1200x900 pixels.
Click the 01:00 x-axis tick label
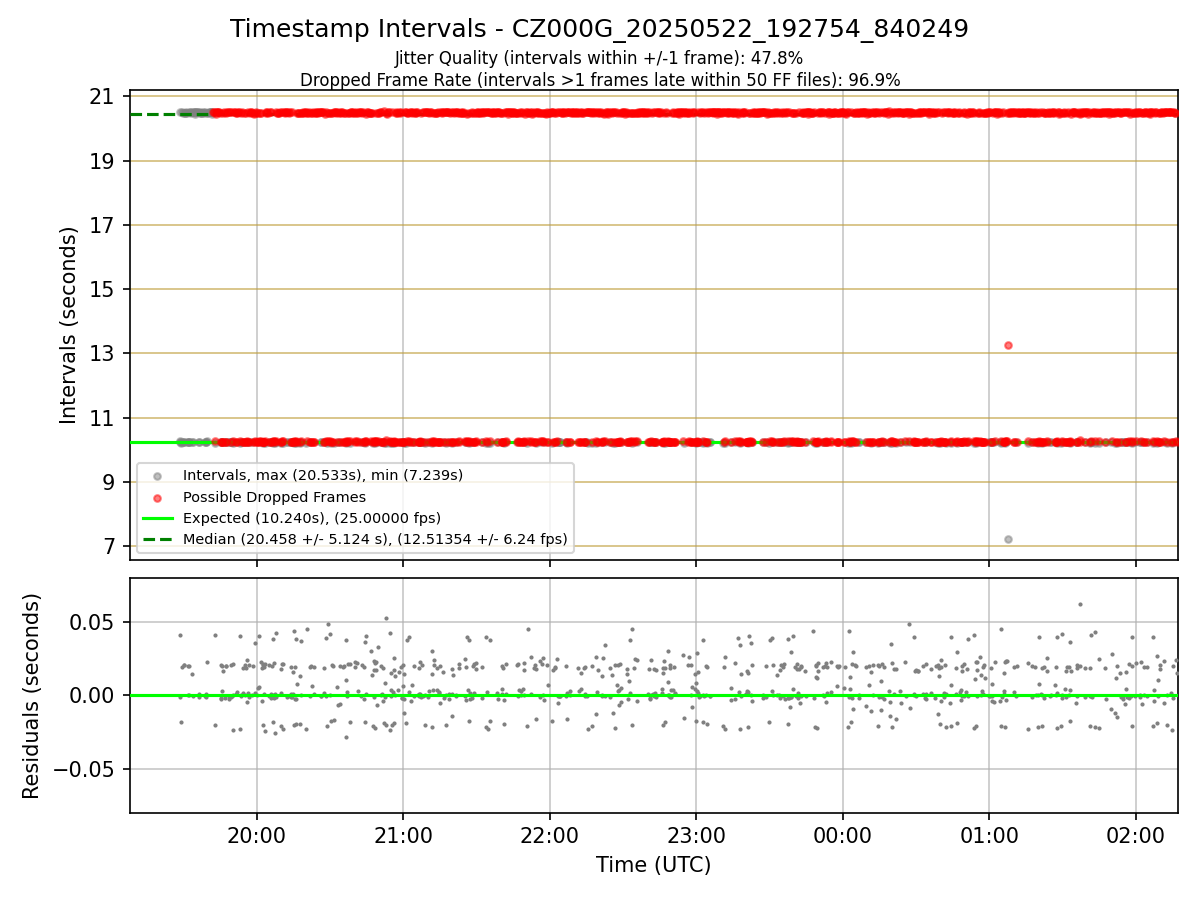coord(989,835)
